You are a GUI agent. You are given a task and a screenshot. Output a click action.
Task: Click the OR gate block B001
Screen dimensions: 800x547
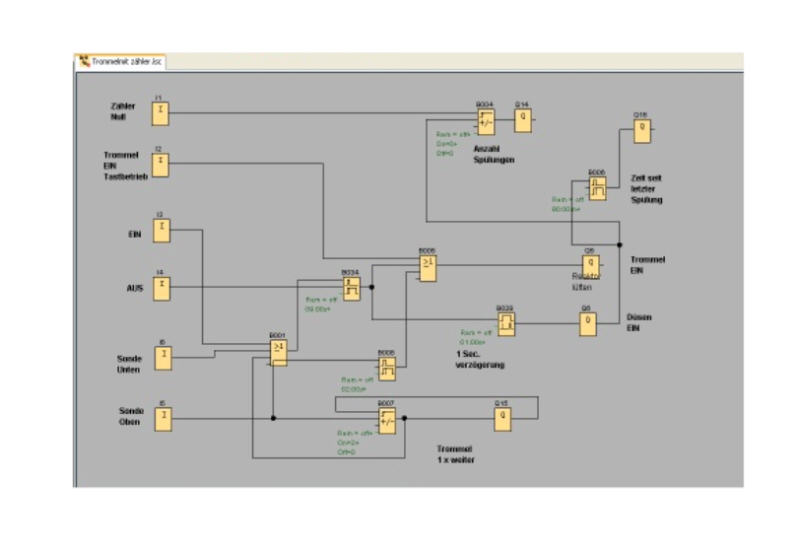[279, 351]
